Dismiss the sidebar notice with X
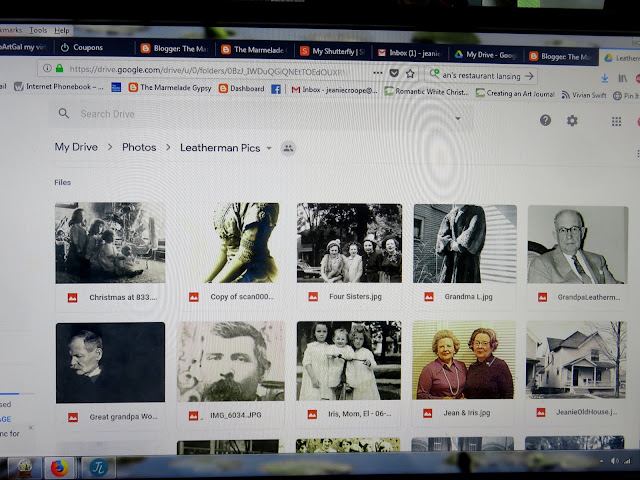This screenshot has height=480, width=640. pyautogui.click(x=31, y=427)
